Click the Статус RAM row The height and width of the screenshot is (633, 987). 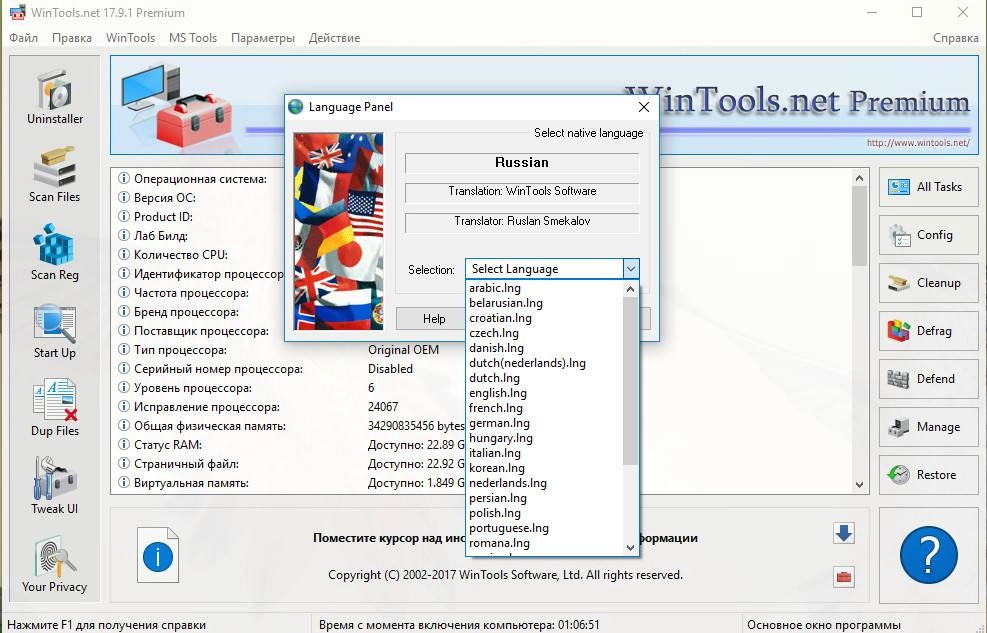click(290, 445)
